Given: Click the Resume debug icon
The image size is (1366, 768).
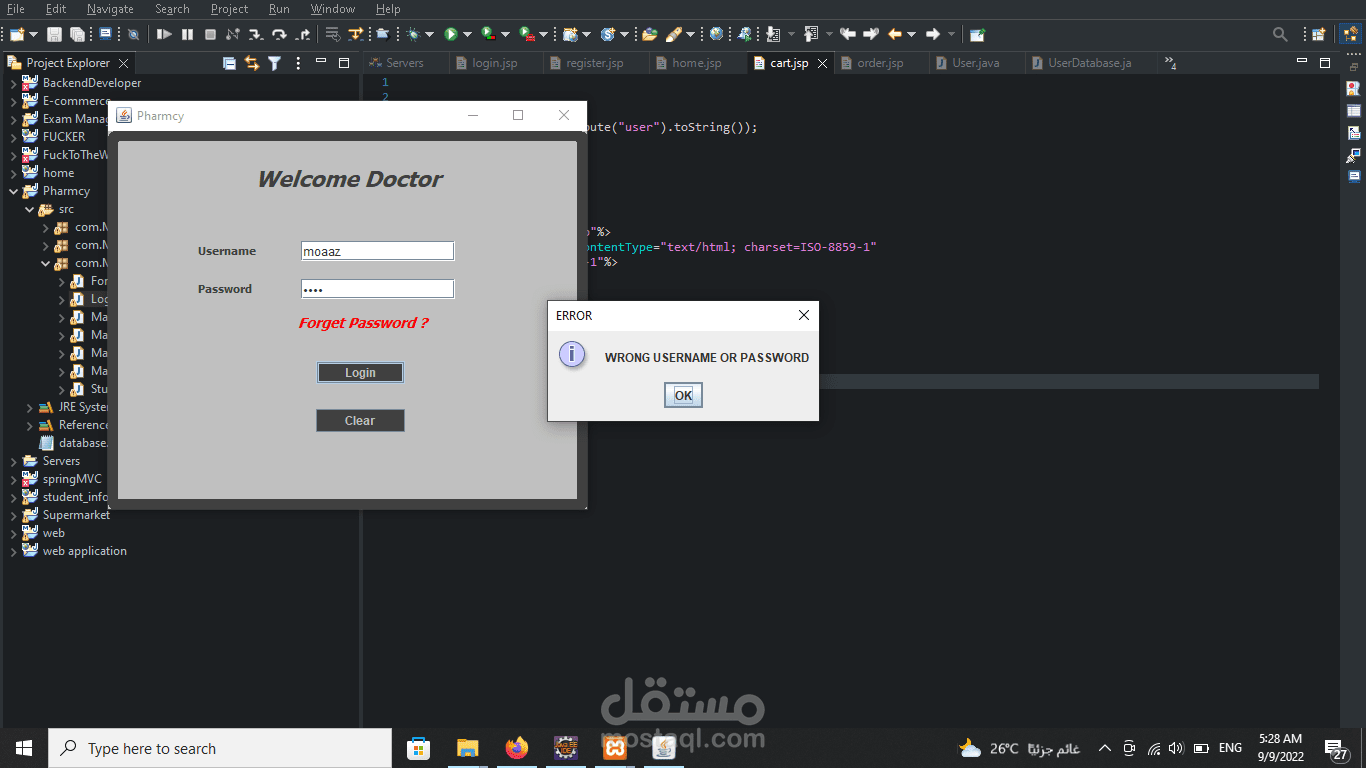Looking at the screenshot, I should [164, 34].
